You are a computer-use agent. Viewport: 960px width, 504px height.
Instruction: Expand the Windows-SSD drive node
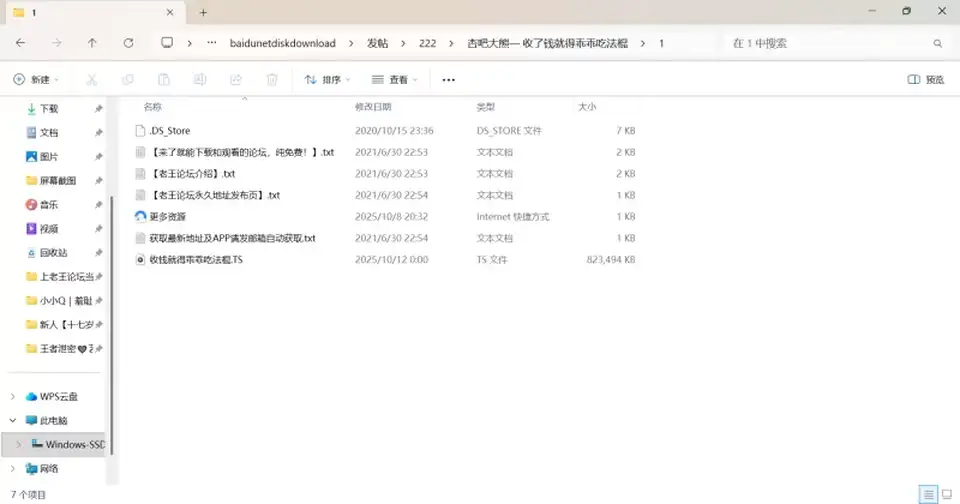tap(18, 445)
